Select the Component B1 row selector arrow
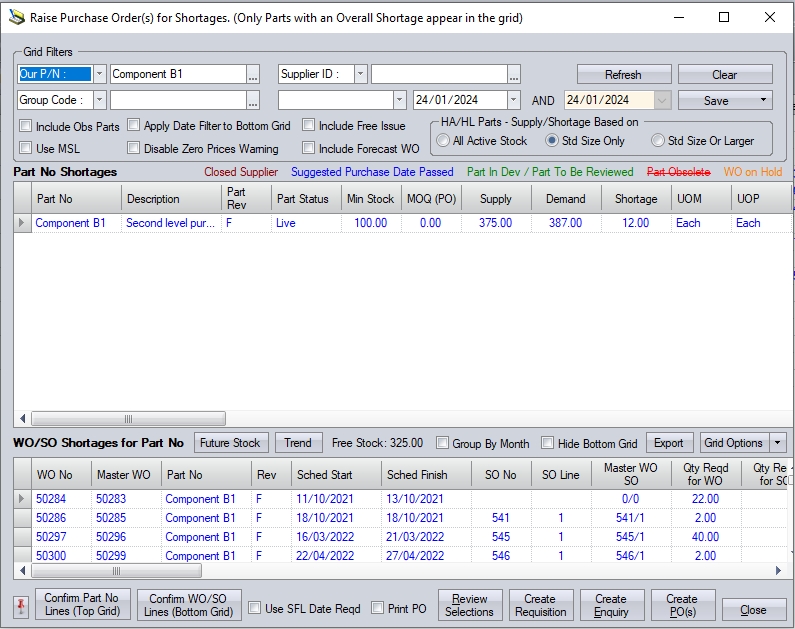 (22, 223)
